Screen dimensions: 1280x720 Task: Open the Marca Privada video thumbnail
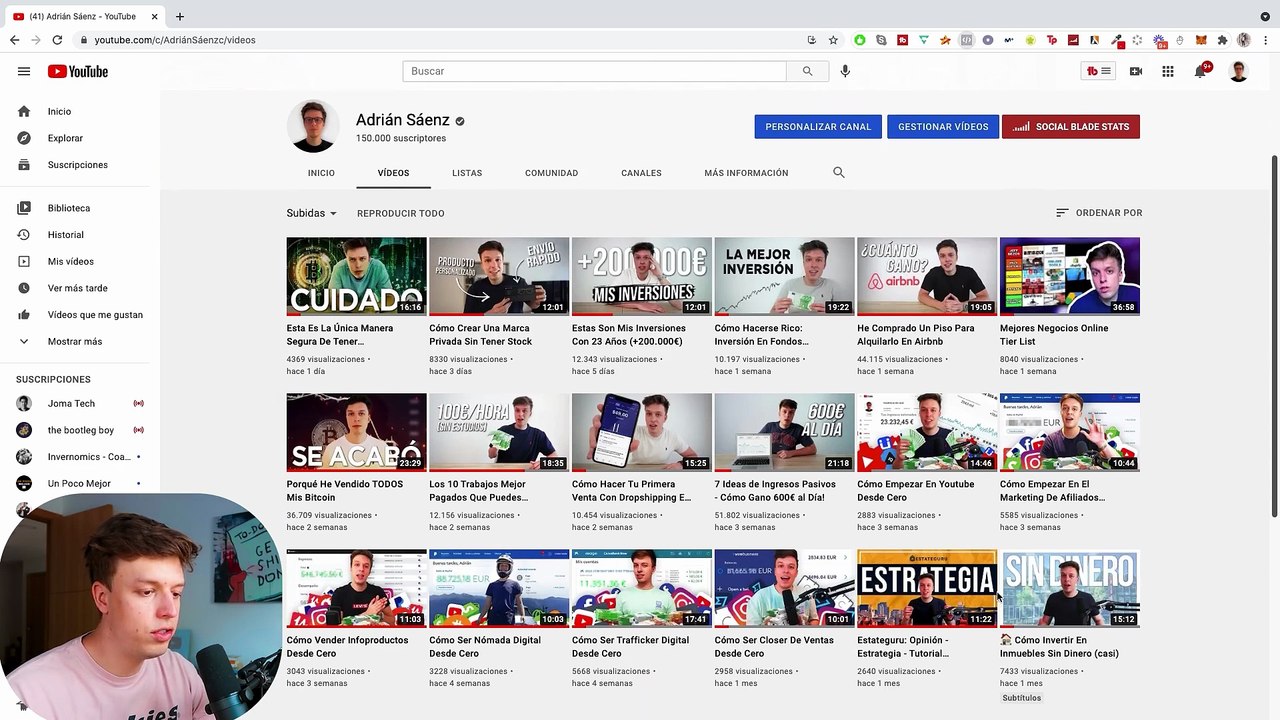[x=499, y=276]
